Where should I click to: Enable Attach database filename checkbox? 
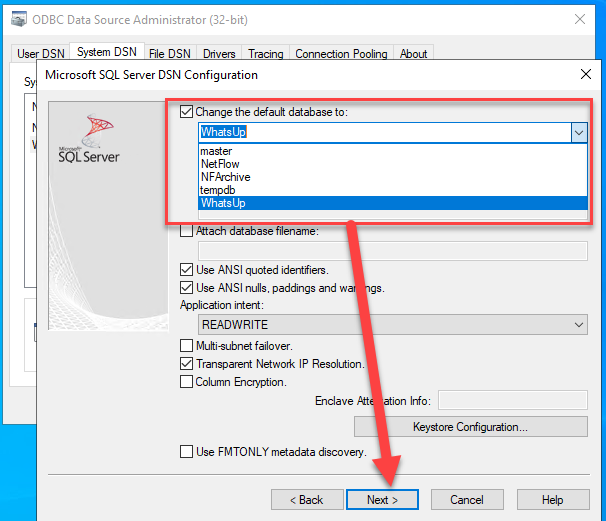pos(186,231)
